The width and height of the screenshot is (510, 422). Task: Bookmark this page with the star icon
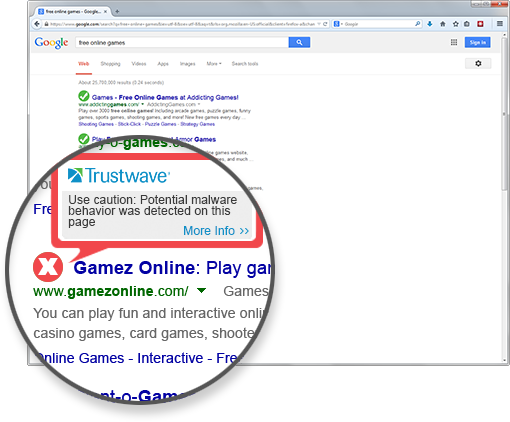pos(456,24)
